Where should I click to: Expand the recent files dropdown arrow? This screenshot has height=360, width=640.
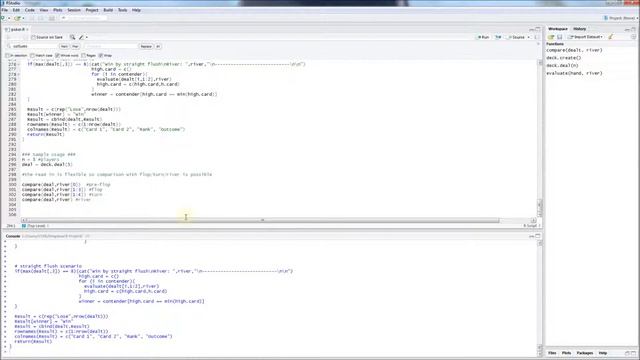(x=23, y=18)
